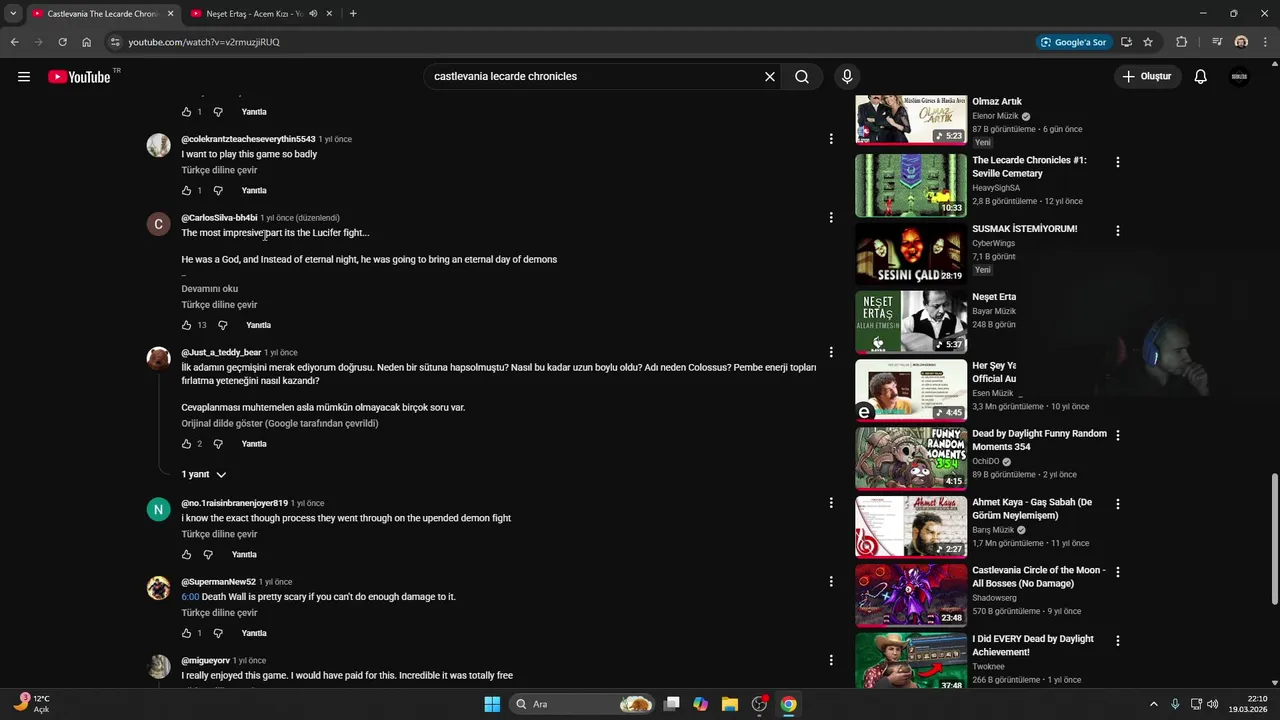This screenshot has width=1280, height=720.
Task: Open Castlevania Circle of the Moon thumbnail
Action: (x=911, y=596)
